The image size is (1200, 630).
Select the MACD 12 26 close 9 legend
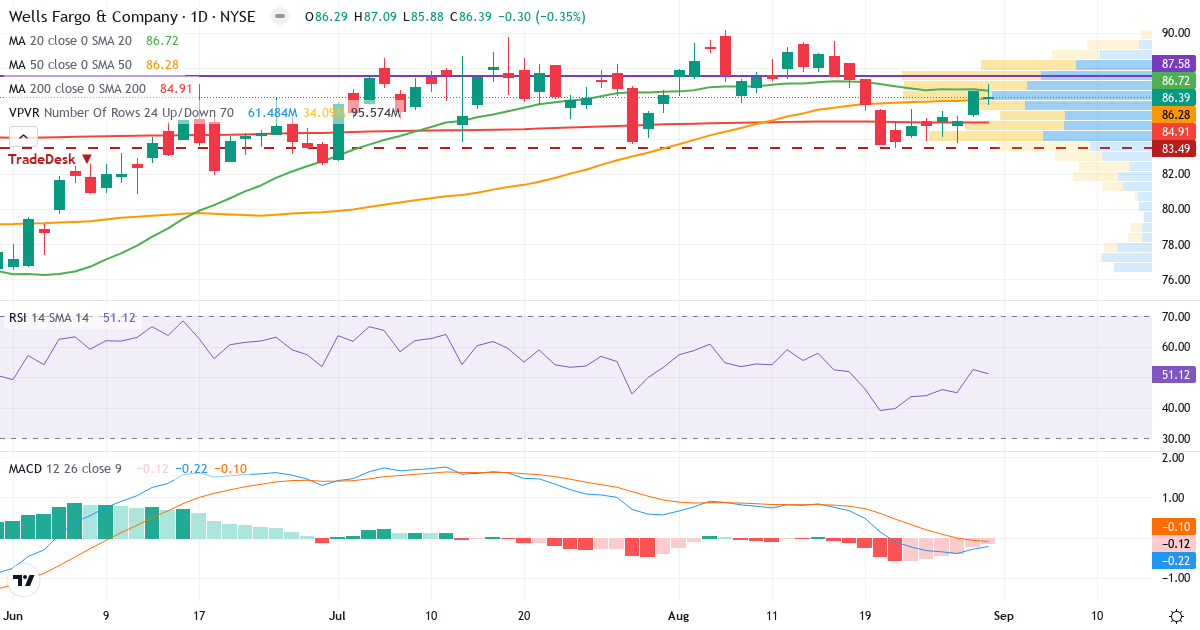[x=67, y=468]
